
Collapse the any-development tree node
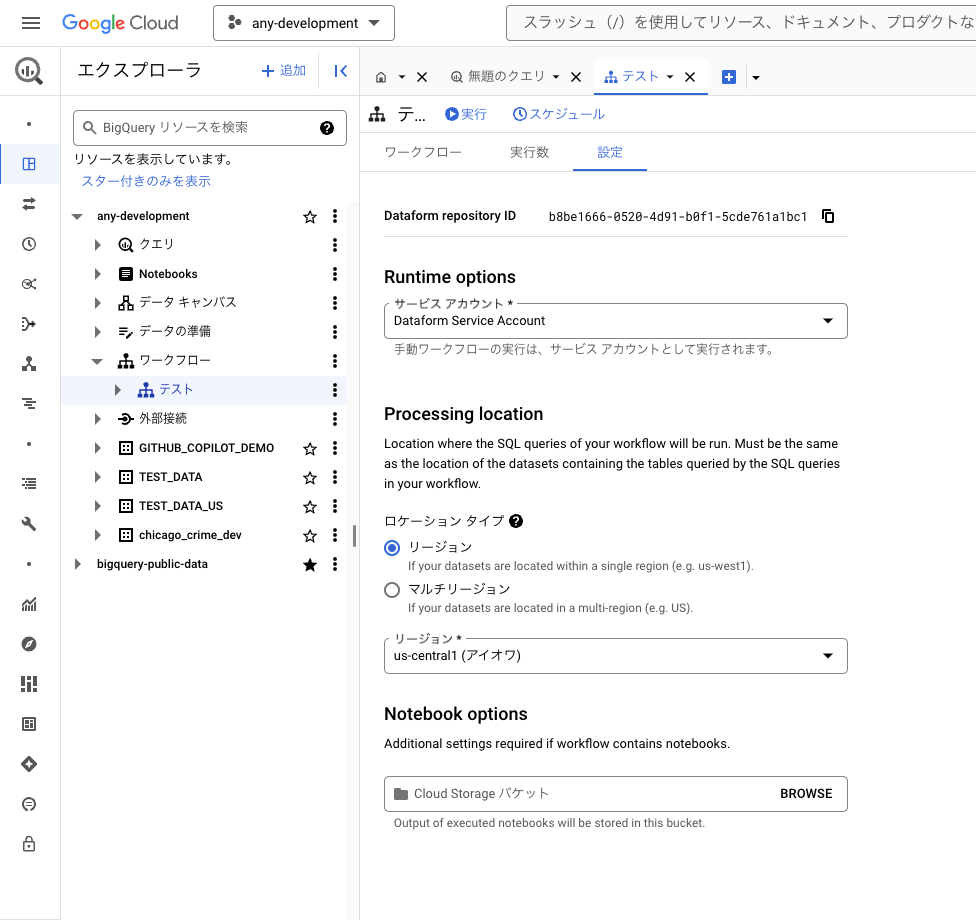tap(77, 217)
